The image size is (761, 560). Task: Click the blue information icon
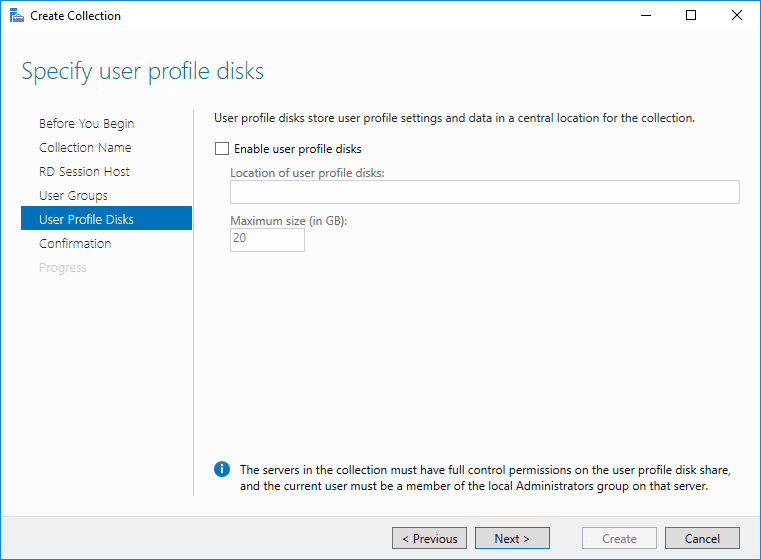pos(222,470)
